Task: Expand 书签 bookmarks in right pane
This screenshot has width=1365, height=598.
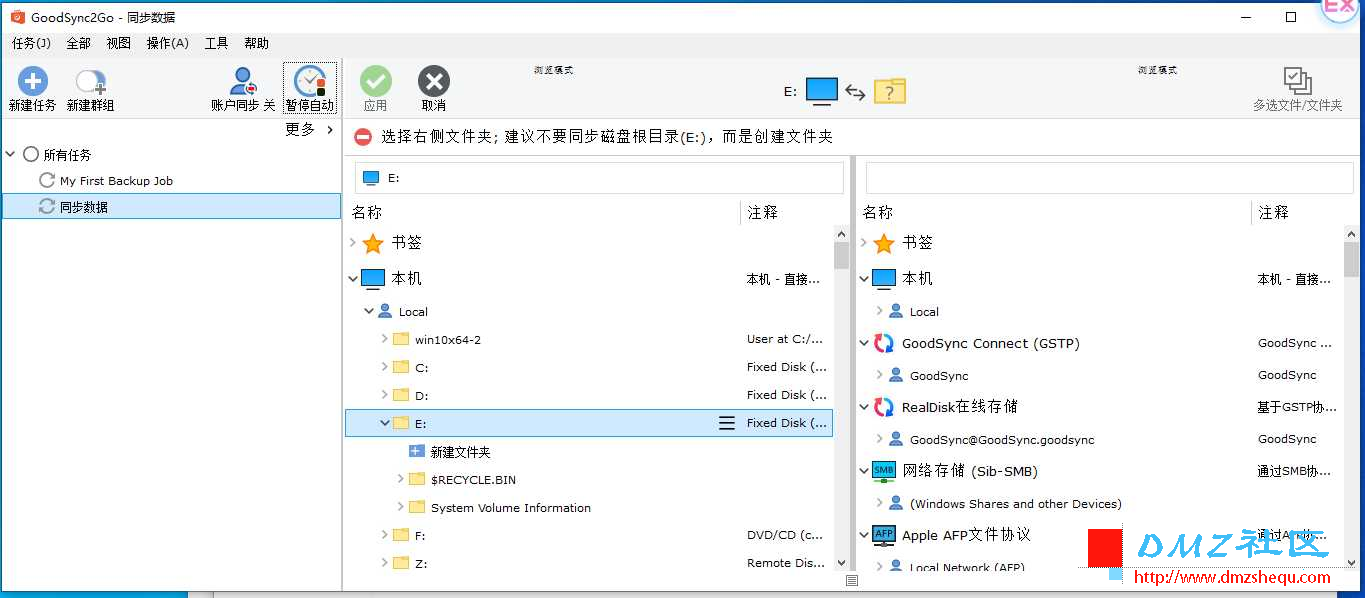Action: [865, 242]
